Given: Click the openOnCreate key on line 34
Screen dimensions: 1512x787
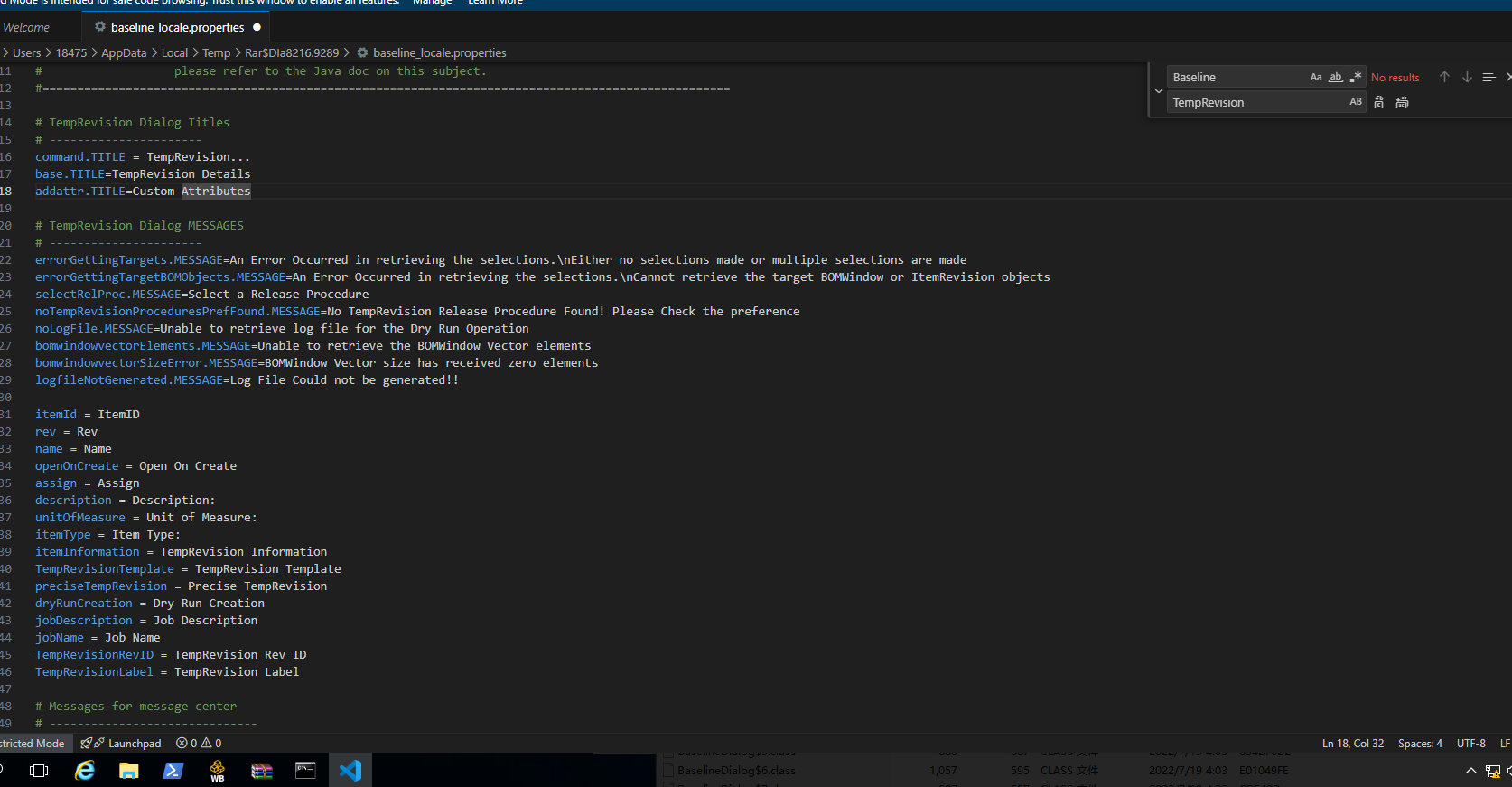Looking at the screenshot, I should click(x=77, y=465).
